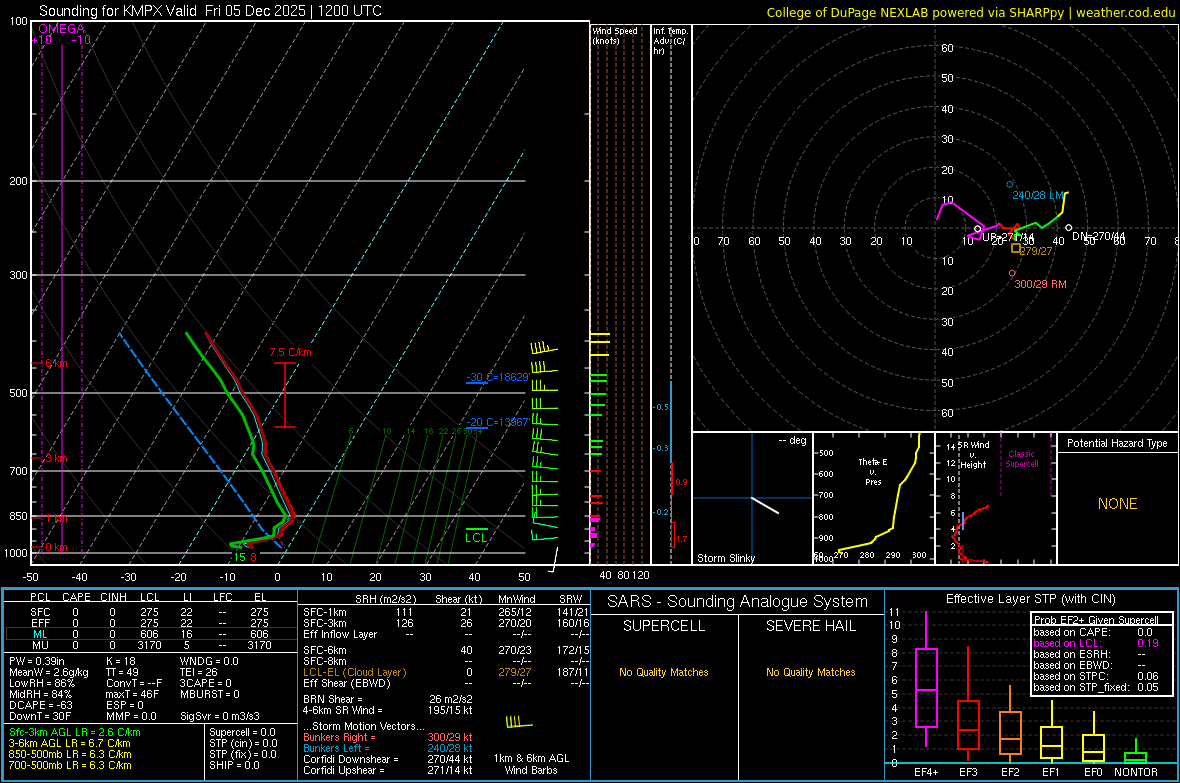Click the Inf. Temp. Adv panel header
Screen dimensions: 1180x783
point(670,41)
